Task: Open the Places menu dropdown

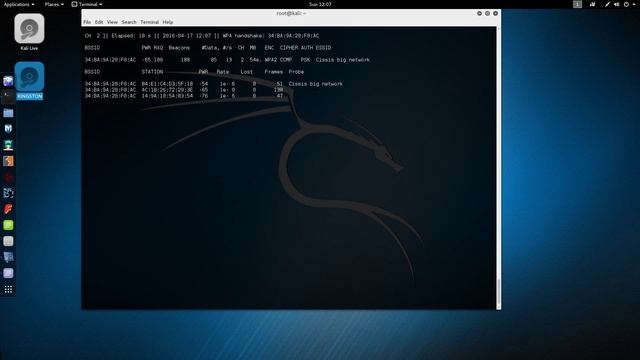Action: point(54,4)
